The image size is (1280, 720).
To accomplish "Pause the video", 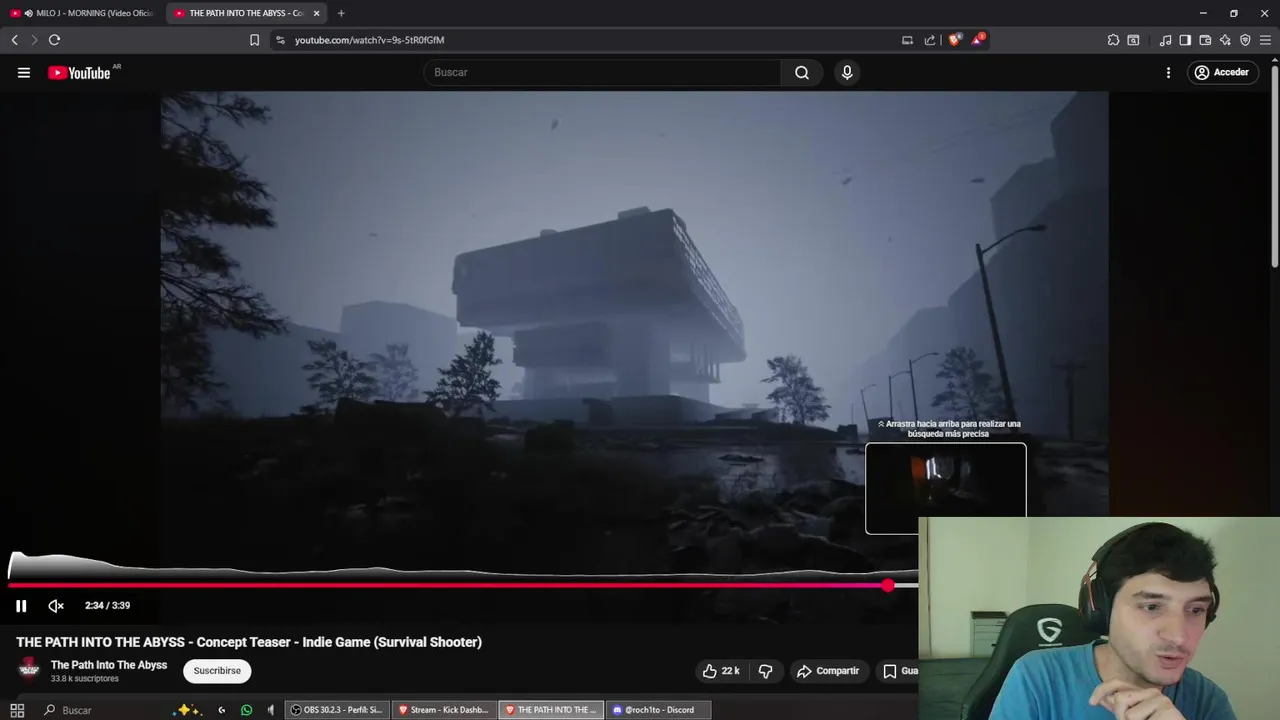I will click(21, 605).
